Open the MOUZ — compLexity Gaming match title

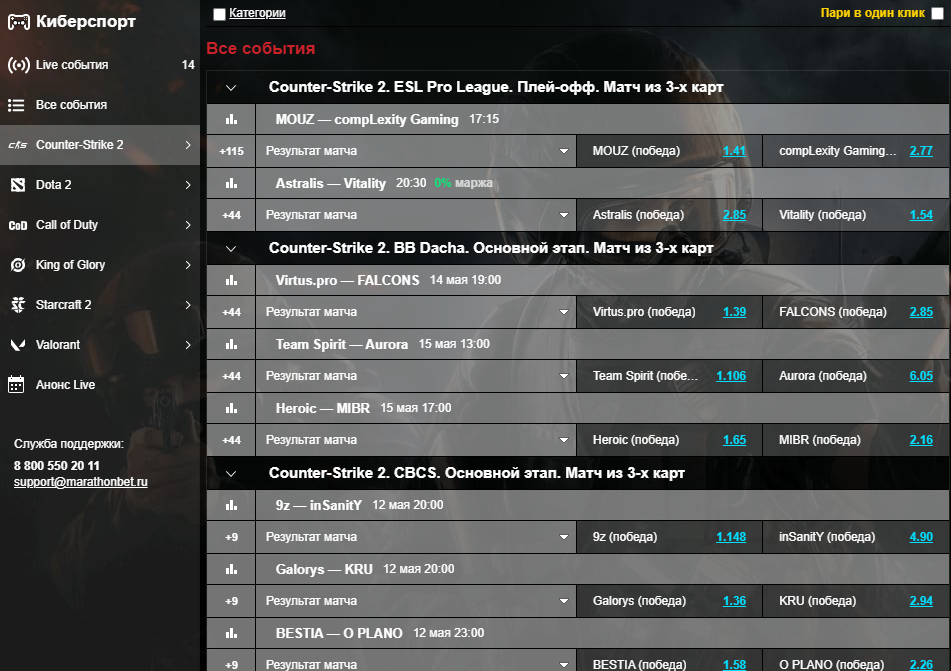[x=367, y=120]
